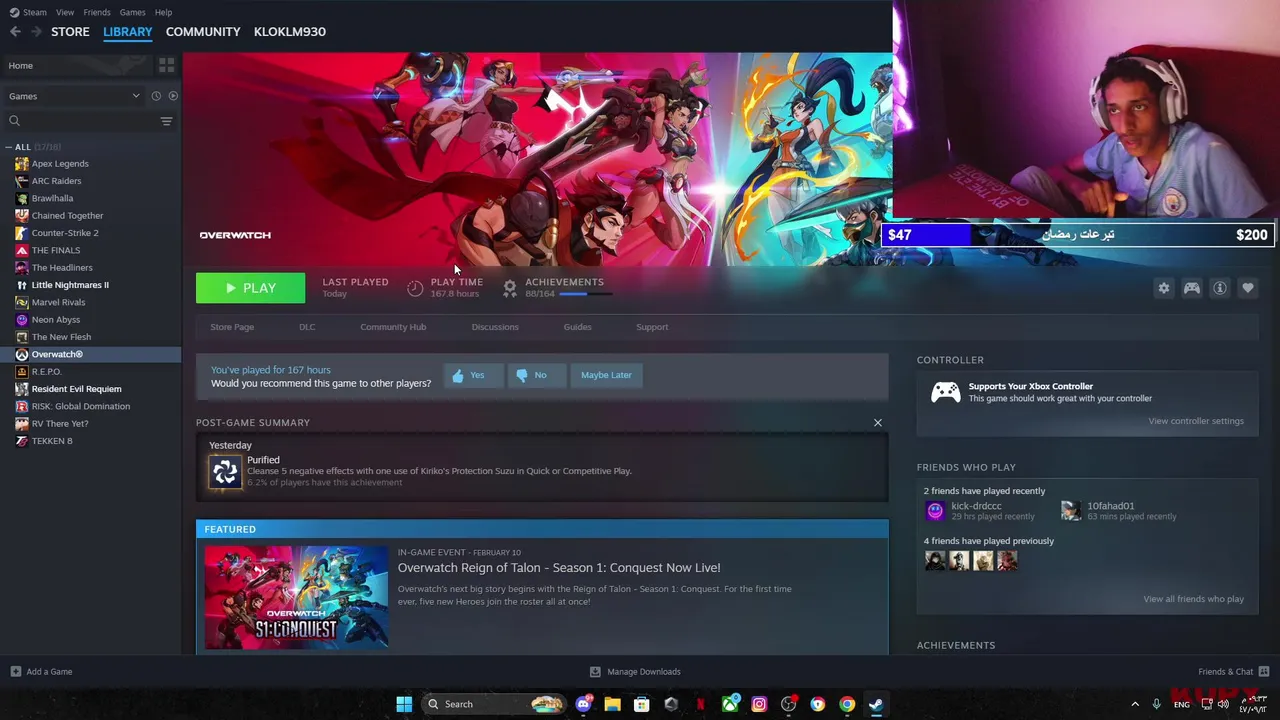This screenshot has width=1280, height=720.
Task: Select Marvel Rivals in library list
Action: coord(58,302)
